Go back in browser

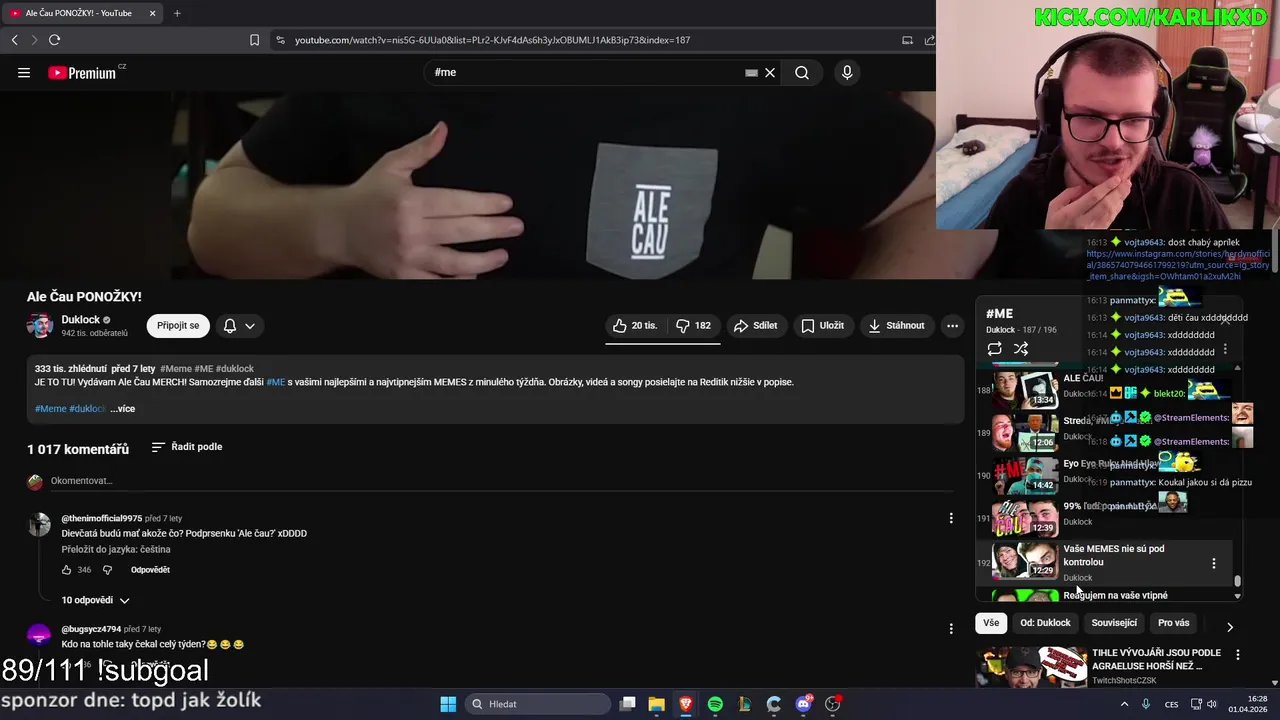point(14,40)
